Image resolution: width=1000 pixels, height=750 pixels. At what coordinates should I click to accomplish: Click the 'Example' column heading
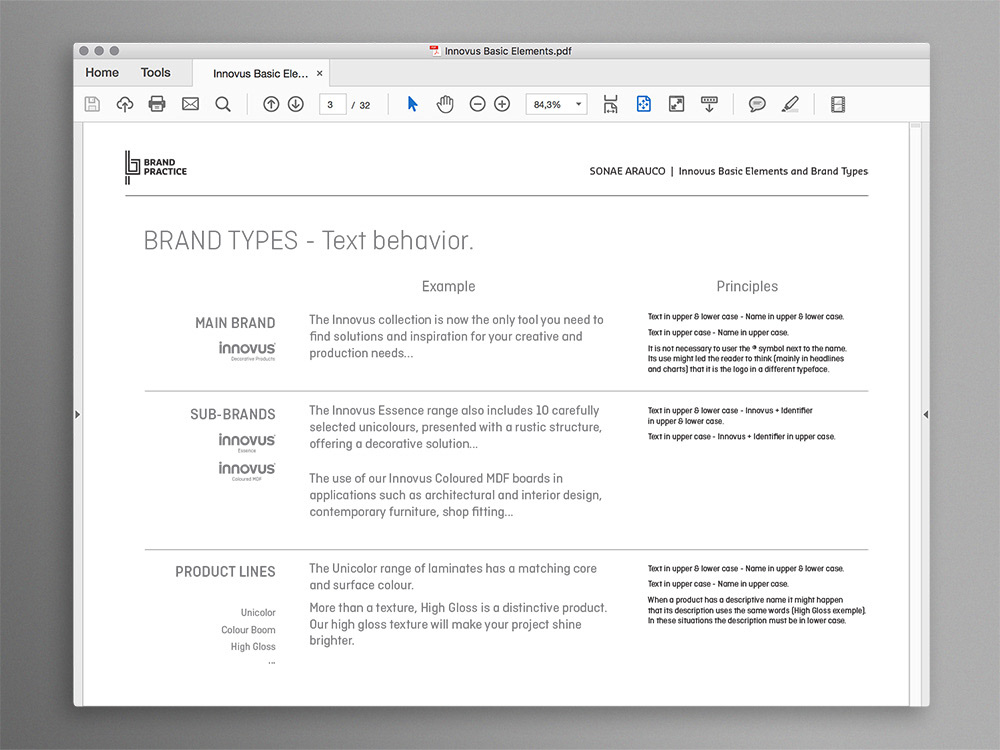[448, 286]
